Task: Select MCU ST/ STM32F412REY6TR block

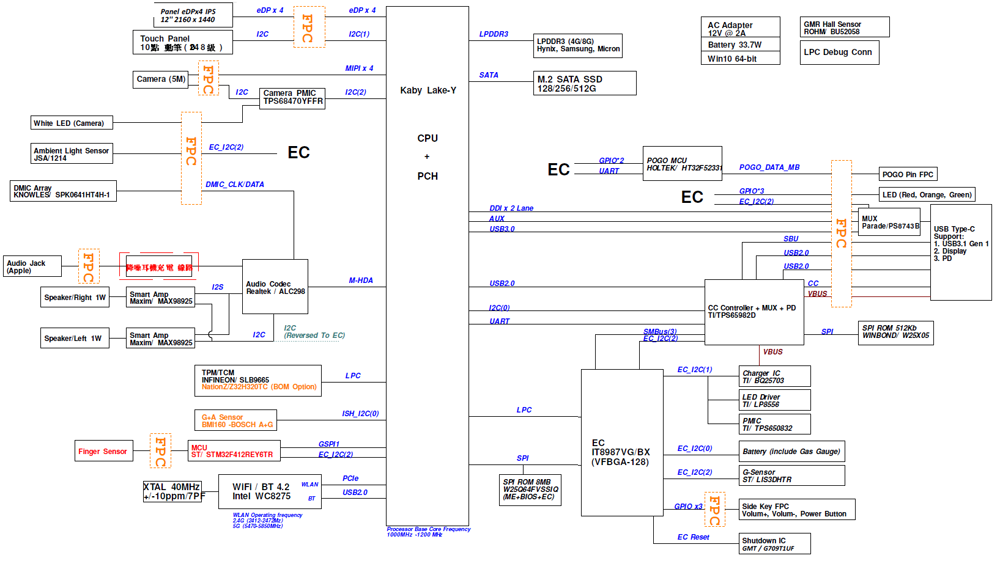Action: click(x=234, y=451)
